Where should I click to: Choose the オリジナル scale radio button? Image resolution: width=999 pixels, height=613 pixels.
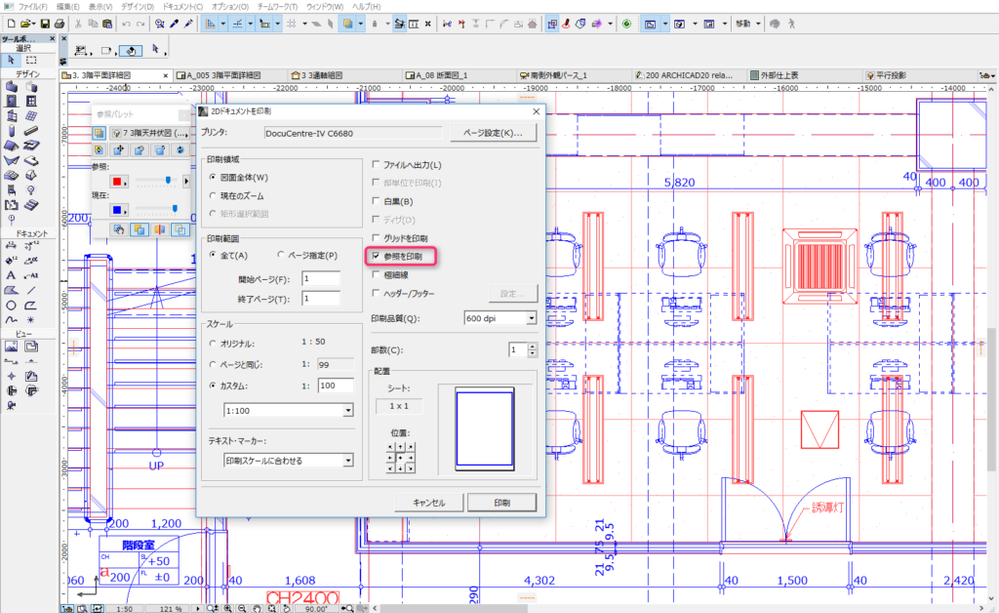click(x=213, y=343)
